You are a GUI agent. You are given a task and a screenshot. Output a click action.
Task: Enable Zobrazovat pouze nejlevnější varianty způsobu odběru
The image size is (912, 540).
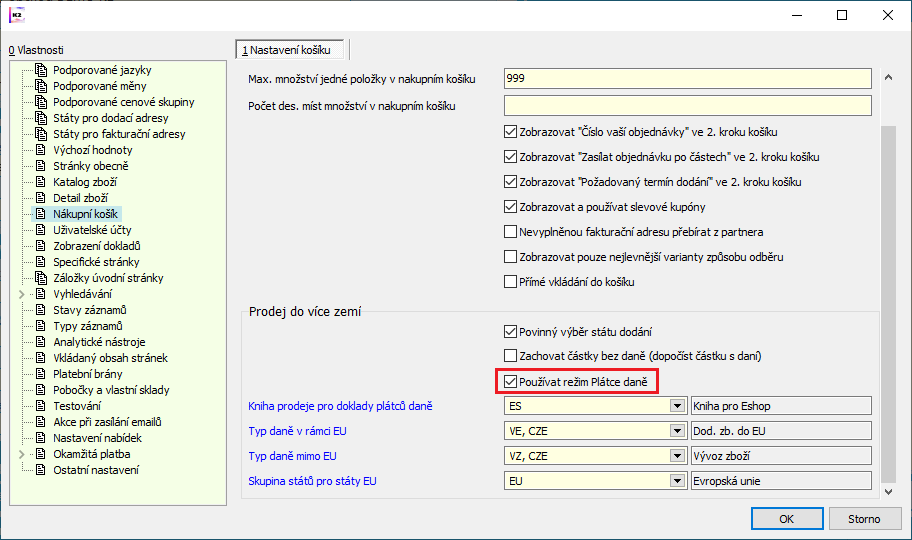(510, 257)
